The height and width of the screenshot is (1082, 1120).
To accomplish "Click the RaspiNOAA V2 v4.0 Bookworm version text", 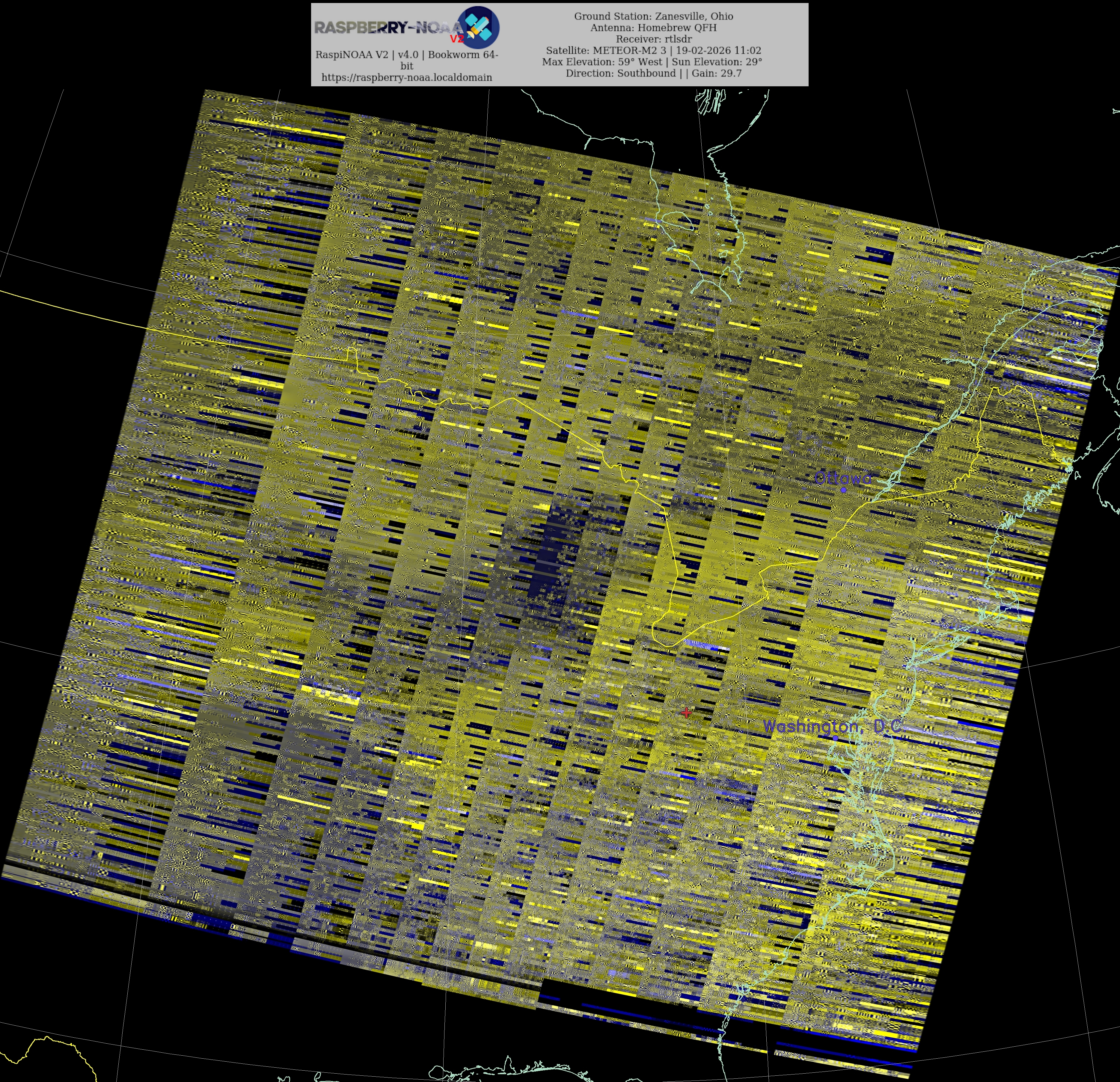I will click(406, 55).
